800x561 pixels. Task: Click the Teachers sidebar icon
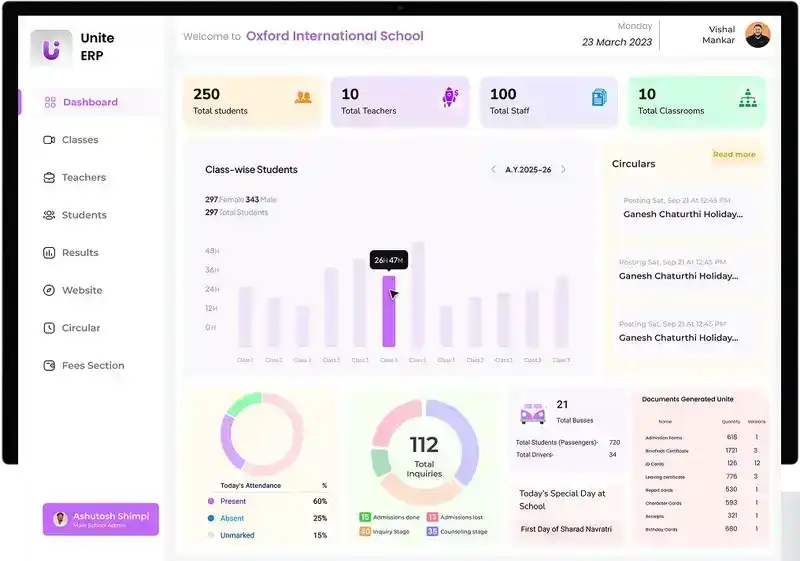(x=49, y=177)
